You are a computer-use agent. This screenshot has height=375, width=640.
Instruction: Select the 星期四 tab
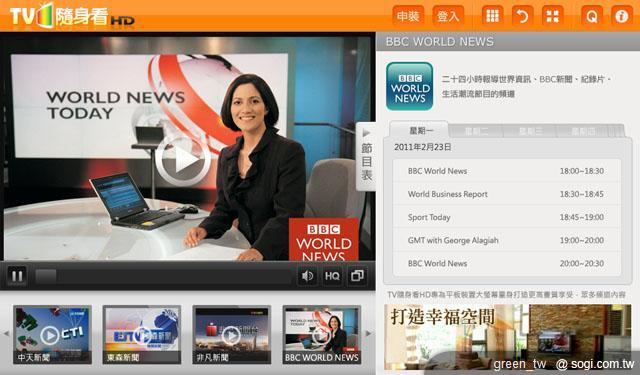583,131
